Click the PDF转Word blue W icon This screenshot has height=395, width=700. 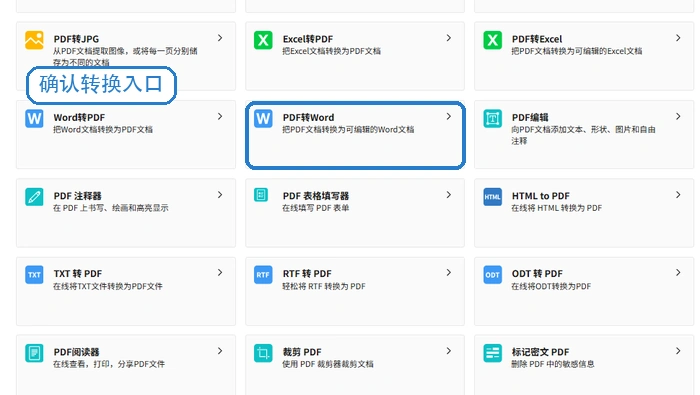tap(263, 119)
